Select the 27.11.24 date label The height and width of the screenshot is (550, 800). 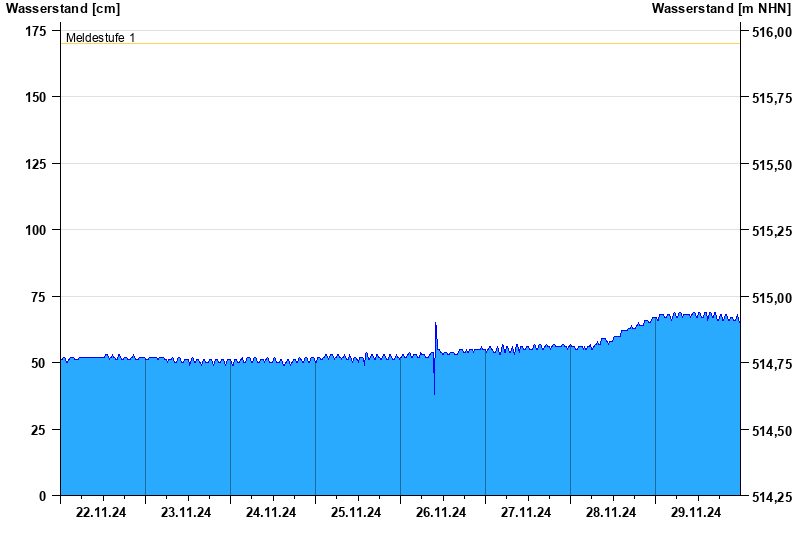pos(526,513)
